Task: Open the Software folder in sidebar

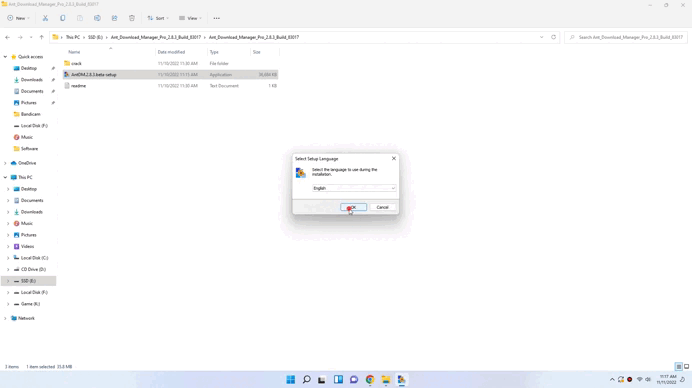Action: (29, 148)
